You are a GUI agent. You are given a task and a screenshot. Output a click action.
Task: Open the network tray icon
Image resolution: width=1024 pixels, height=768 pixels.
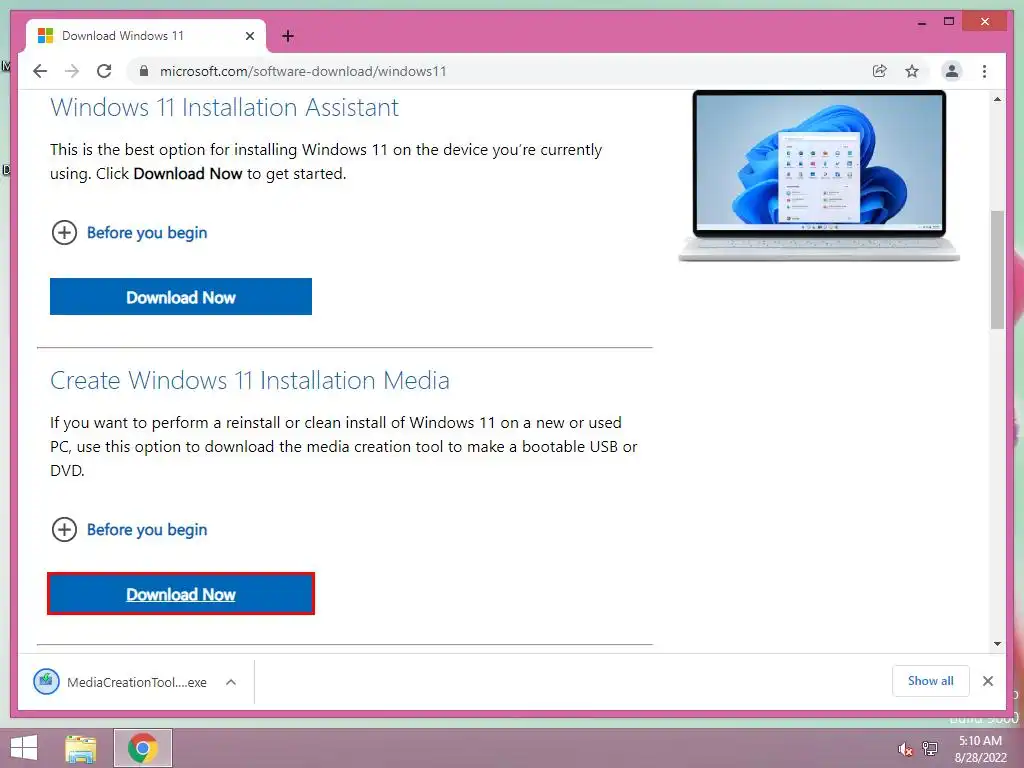[x=929, y=749]
